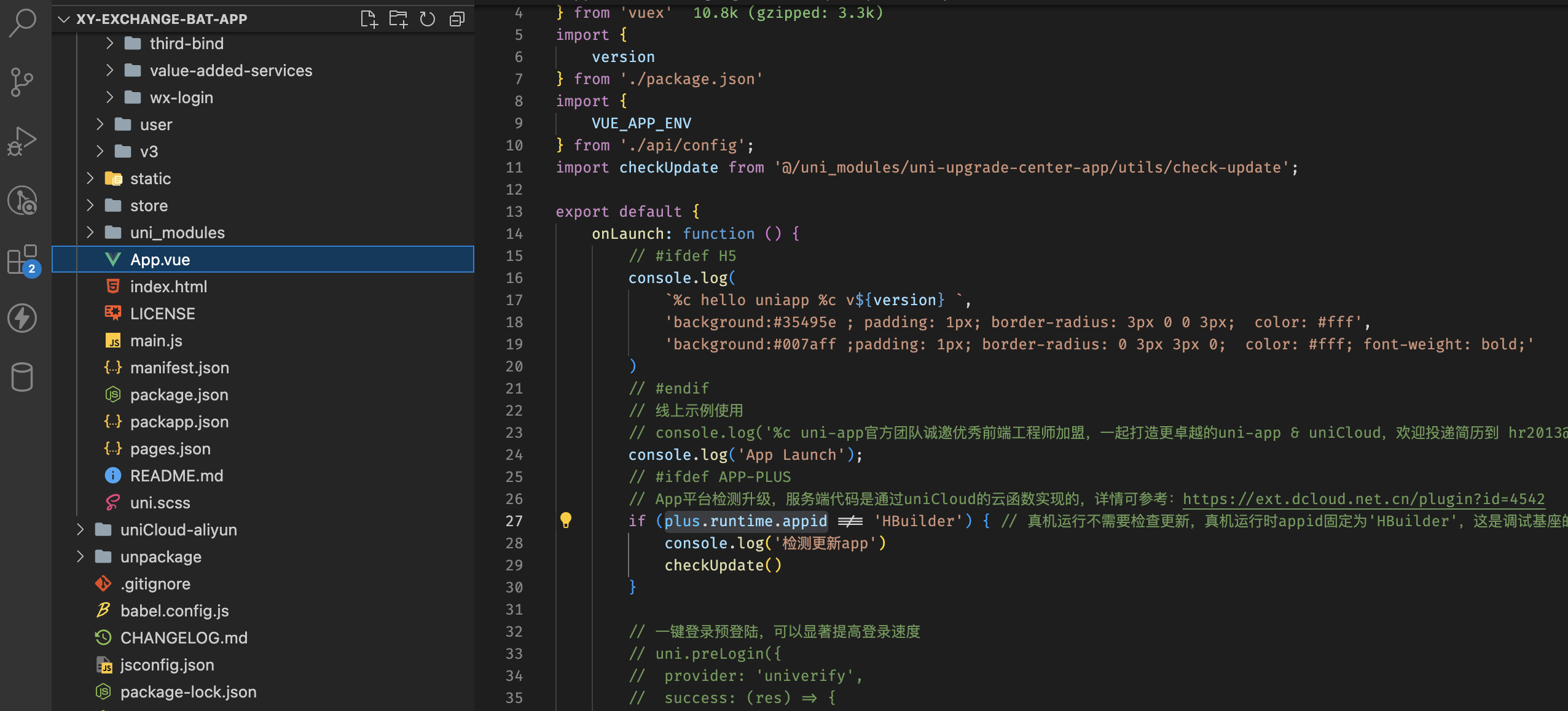Open the lightning bolt activity bar icon
This screenshot has width=1568, height=711.
coord(23,318)
